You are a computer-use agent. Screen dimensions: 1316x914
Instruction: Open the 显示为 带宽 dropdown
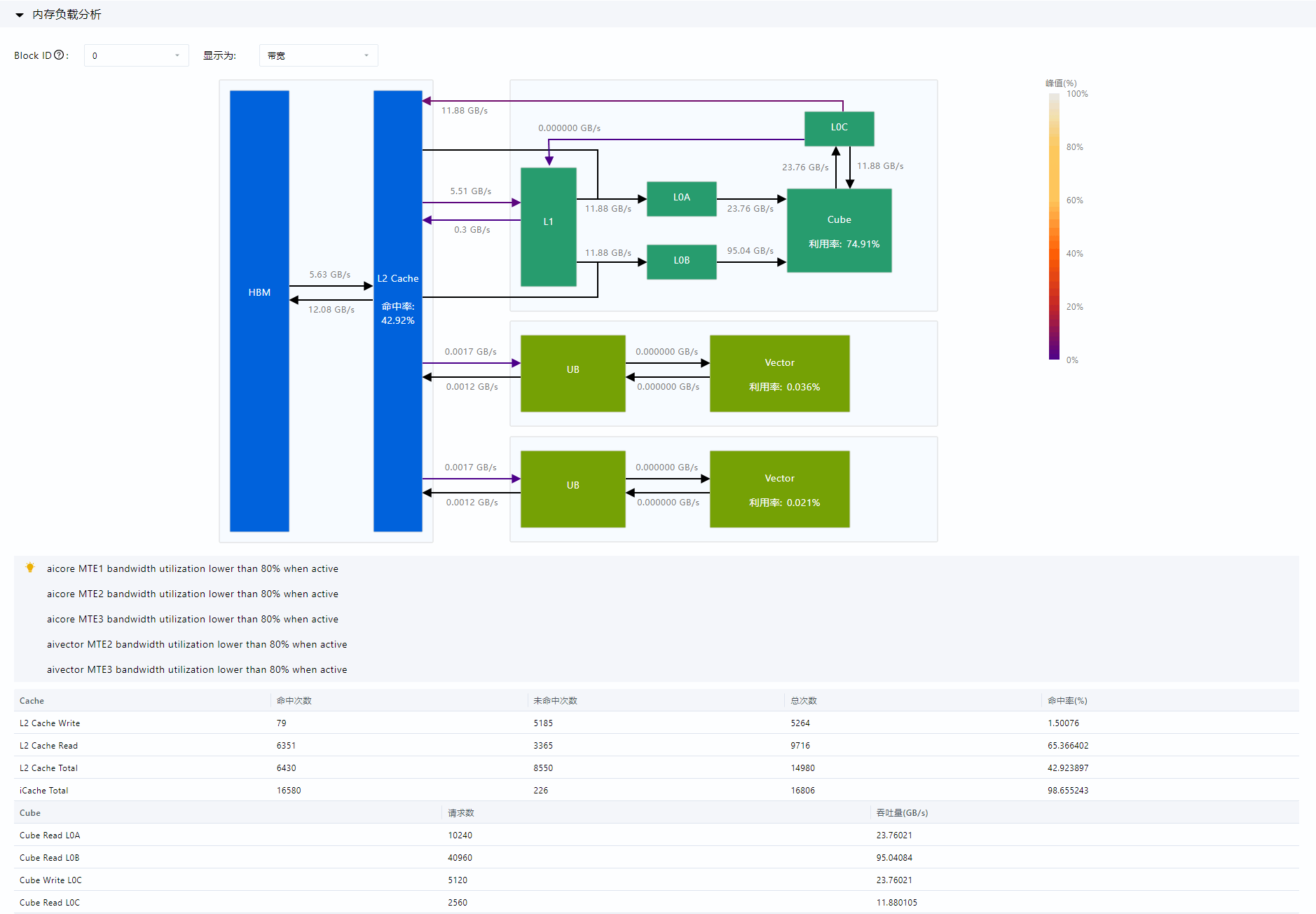tap(318, 55)
